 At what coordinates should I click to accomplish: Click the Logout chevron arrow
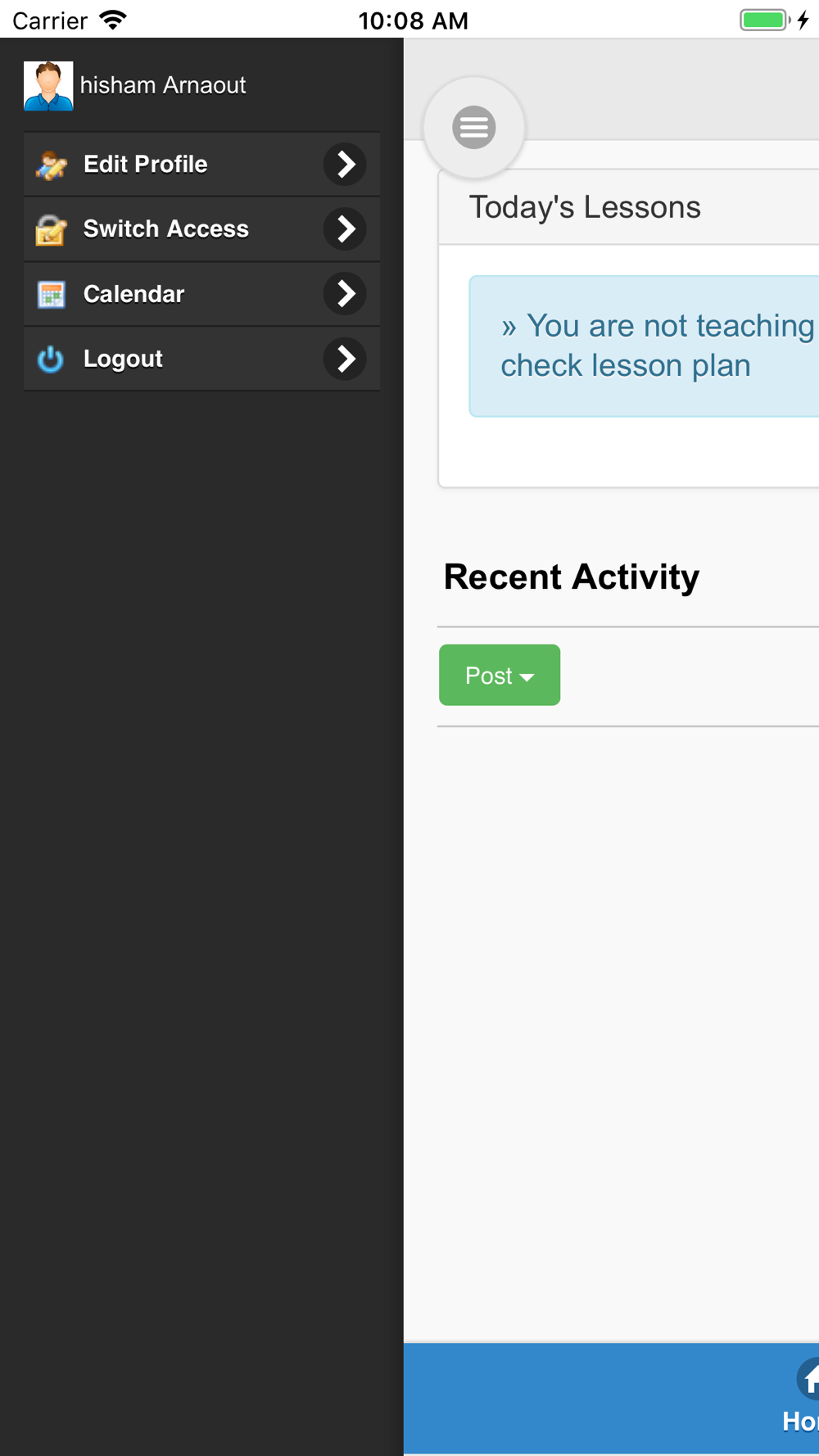click(345, 359)
